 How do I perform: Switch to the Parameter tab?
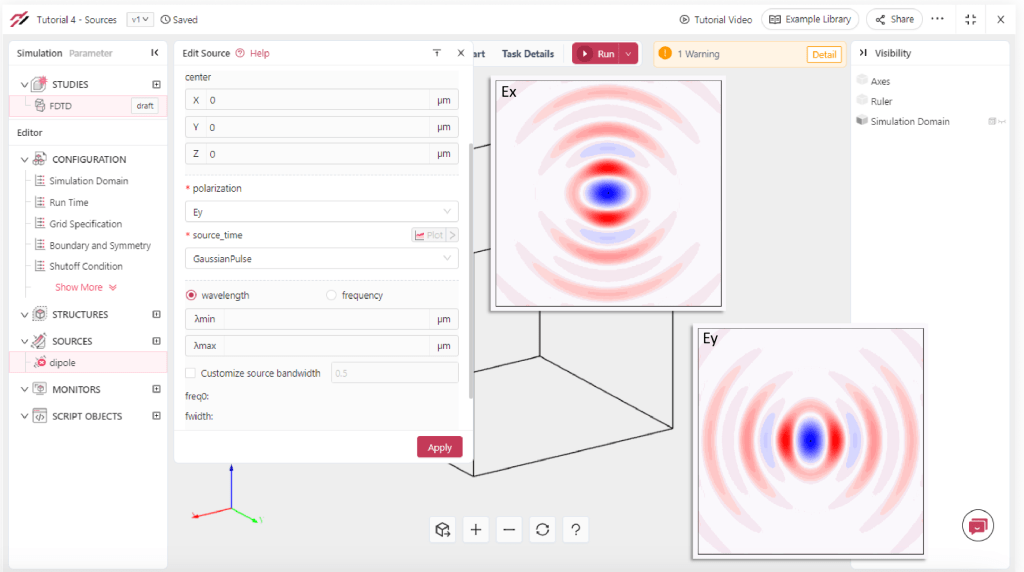(x=91, y=53)
